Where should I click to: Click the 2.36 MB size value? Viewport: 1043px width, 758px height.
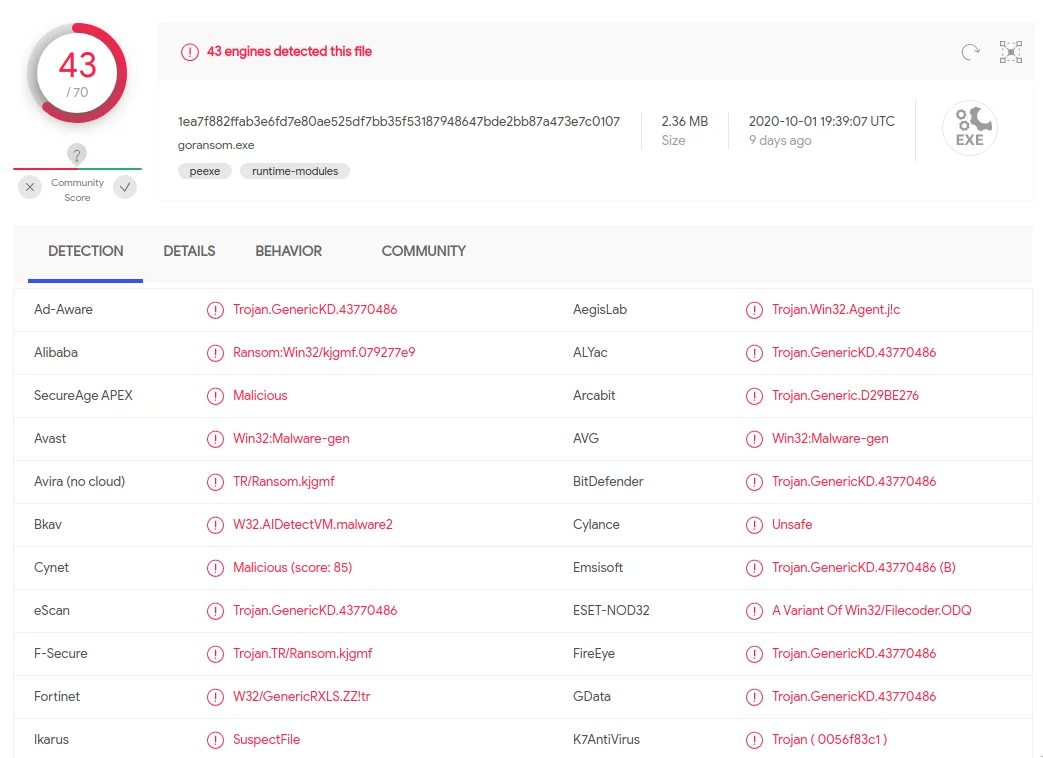click(x=684, y=122)
